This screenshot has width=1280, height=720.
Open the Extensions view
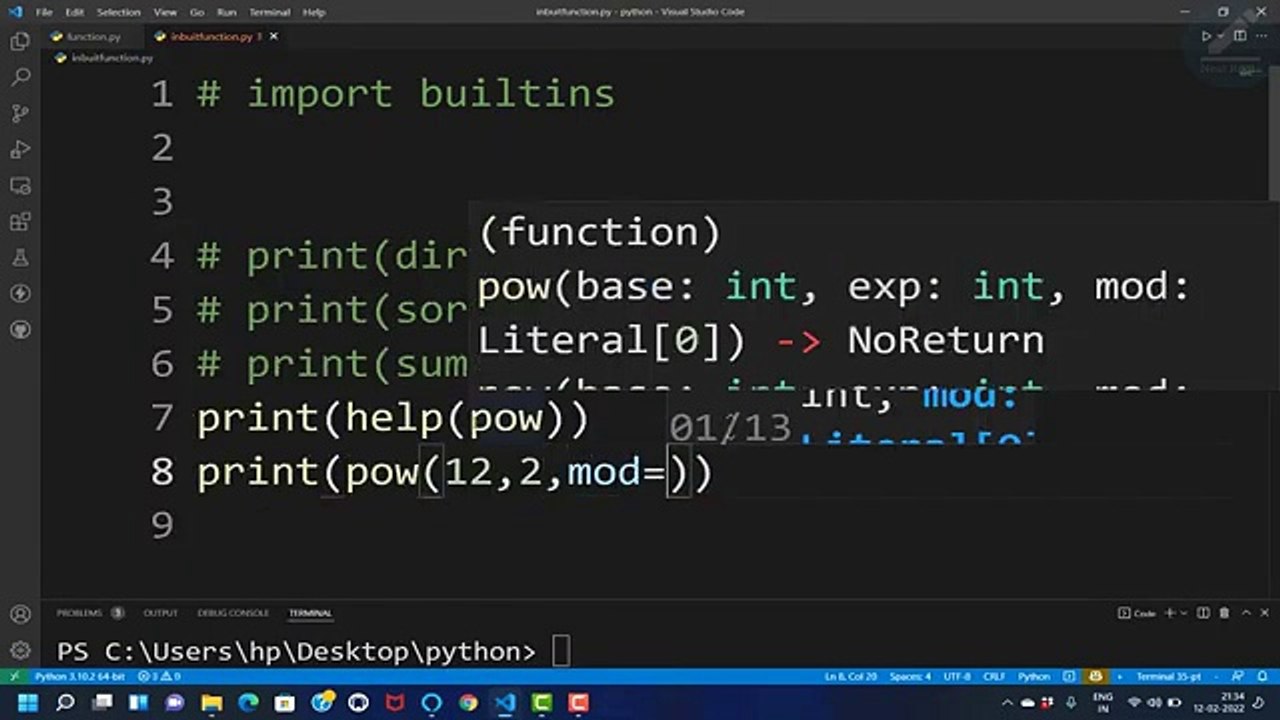tap(20, 222)
